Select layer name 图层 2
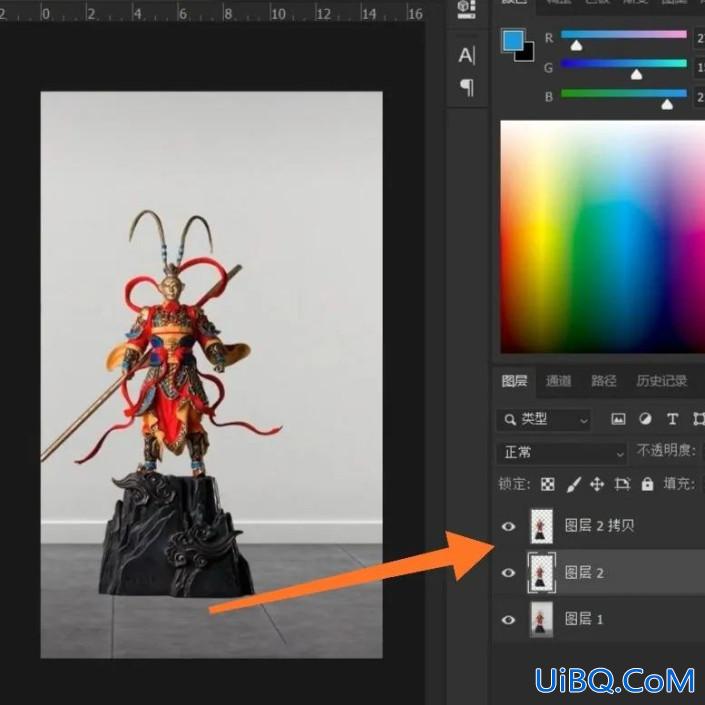The height and width of the screenshot is (705, 705). point(584,573)
